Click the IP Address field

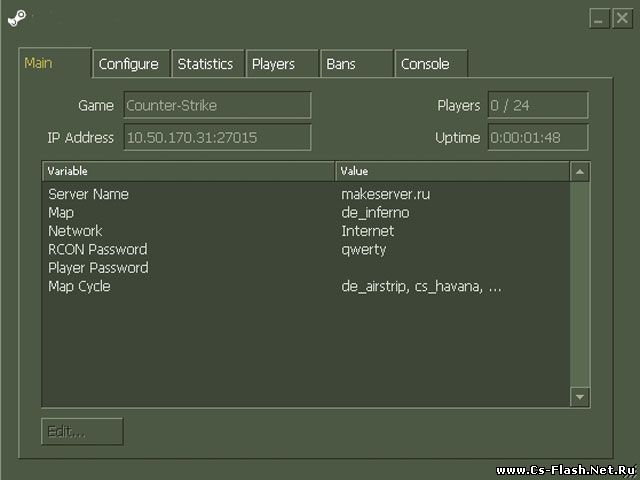[x=217, y=138]
